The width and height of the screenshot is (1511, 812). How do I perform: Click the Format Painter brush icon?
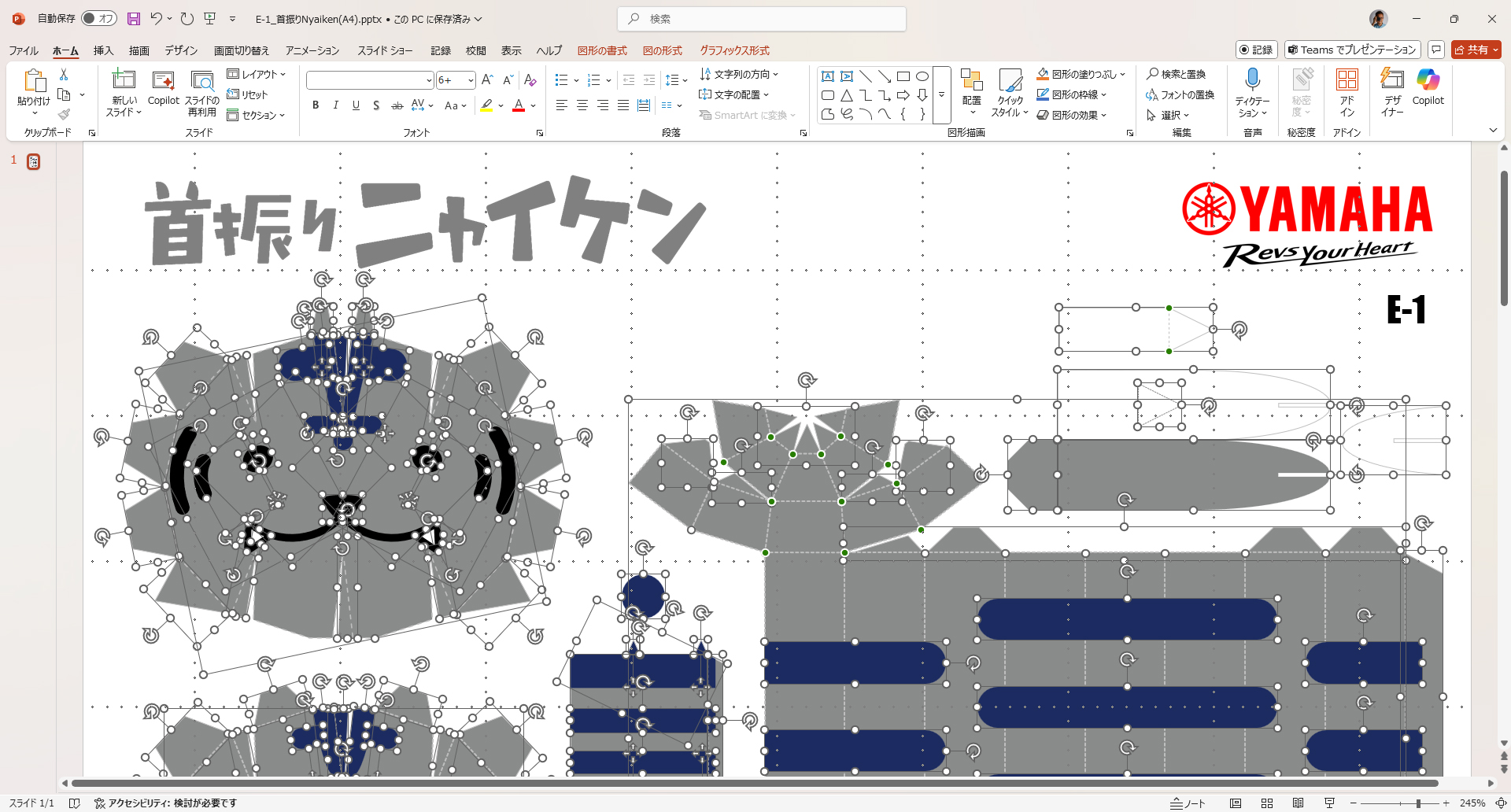click(x=64, y=115)
